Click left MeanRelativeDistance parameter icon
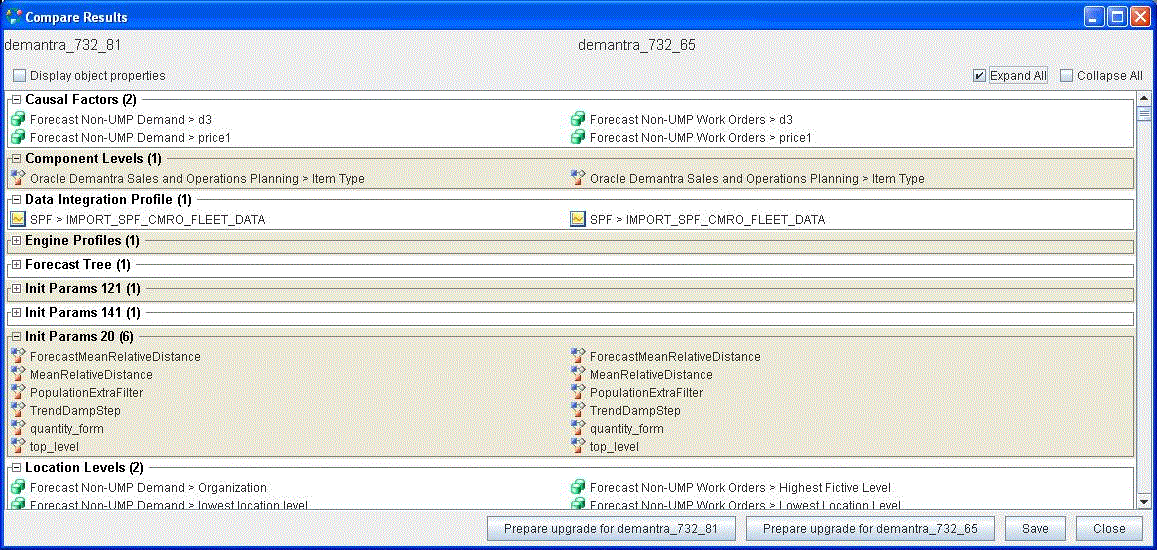1157x550 pixels. pos(18,374)
